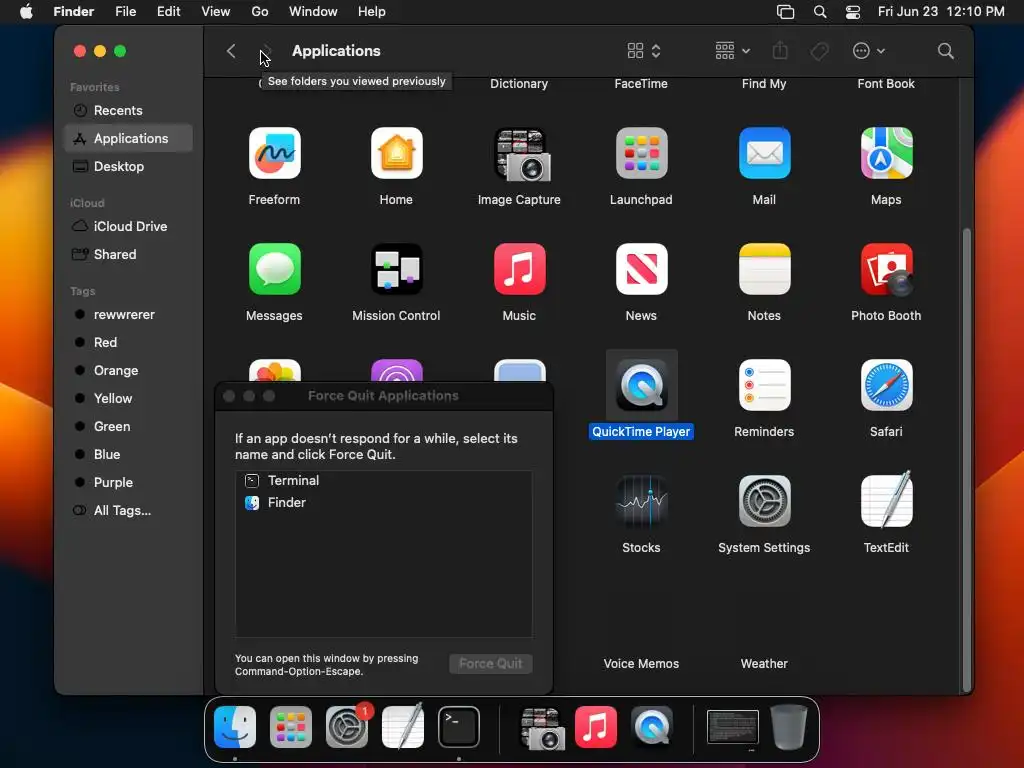This screenshot has height=768, width=1024.
Task: Select the Notes app icon
Action: click(764, 269)
